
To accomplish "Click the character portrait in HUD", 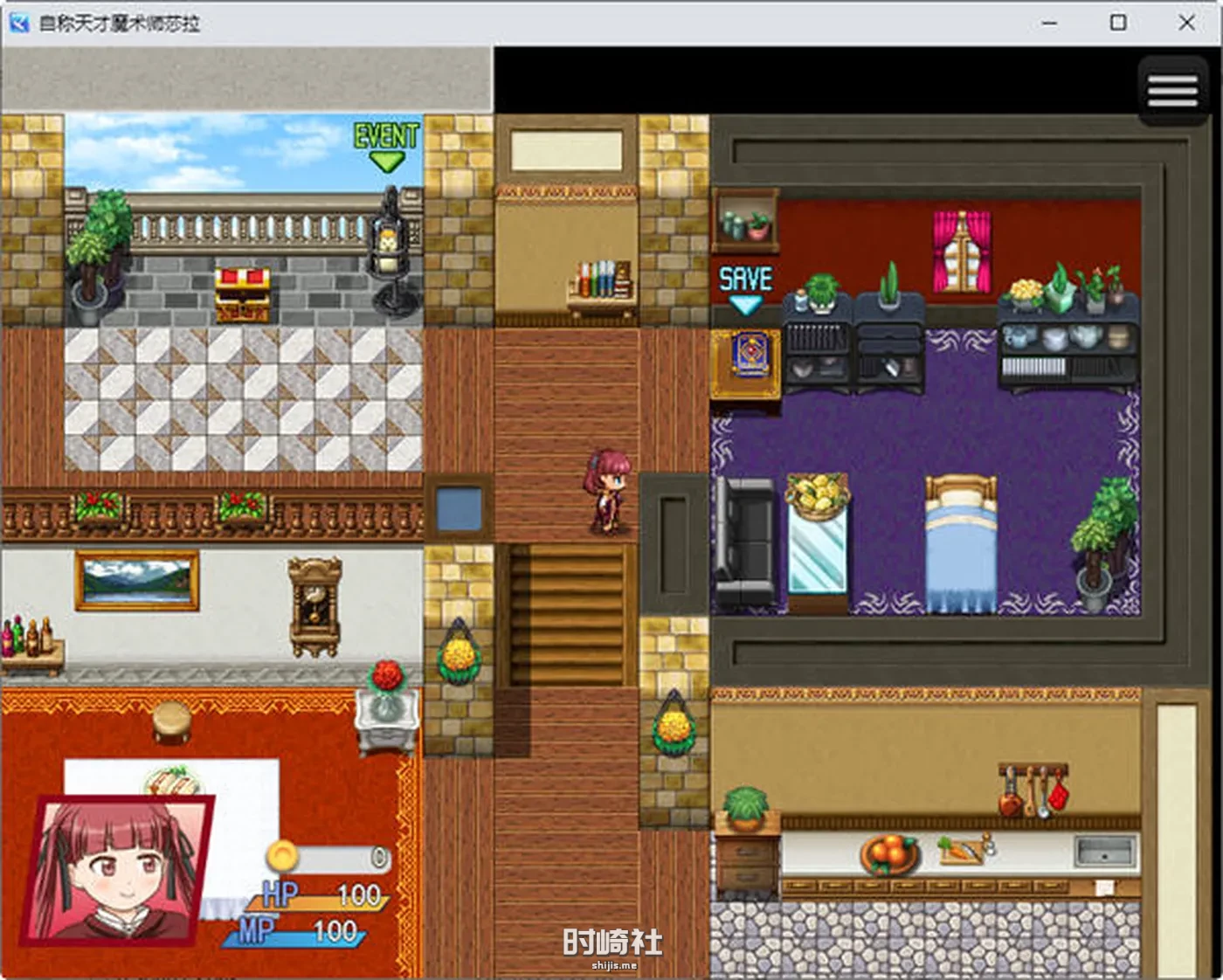I will [x=118, y=870].
